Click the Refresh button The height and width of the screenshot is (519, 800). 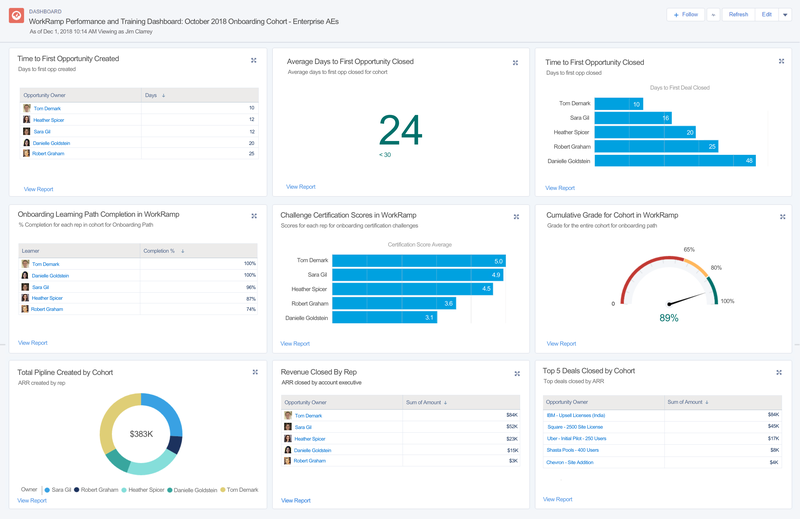click(738, 15)
